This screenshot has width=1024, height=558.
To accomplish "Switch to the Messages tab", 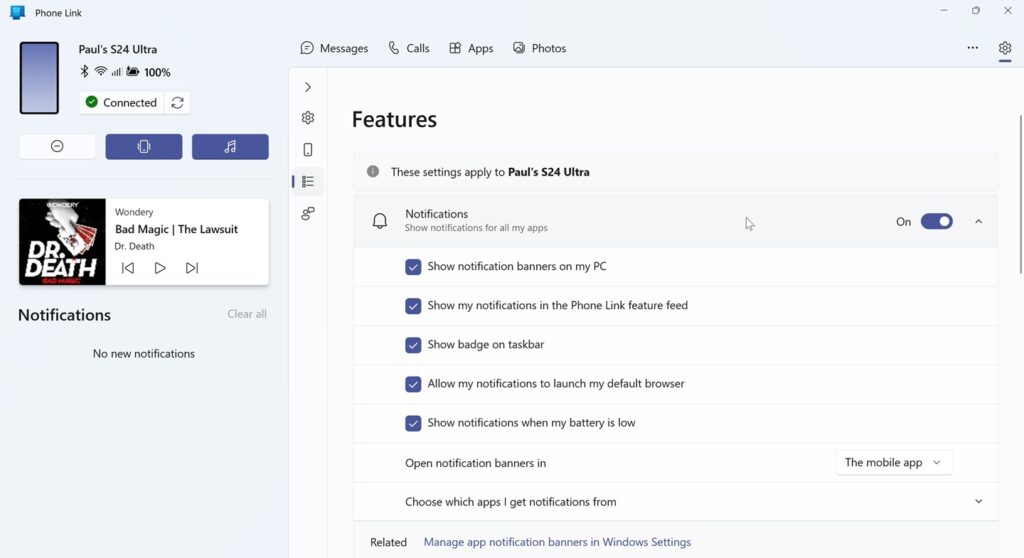I will (334, 48).
